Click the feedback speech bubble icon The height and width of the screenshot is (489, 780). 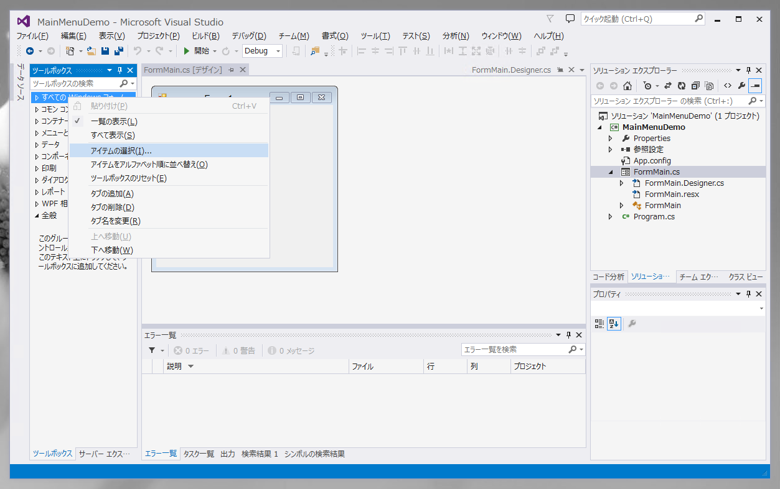tap(570, 19)
